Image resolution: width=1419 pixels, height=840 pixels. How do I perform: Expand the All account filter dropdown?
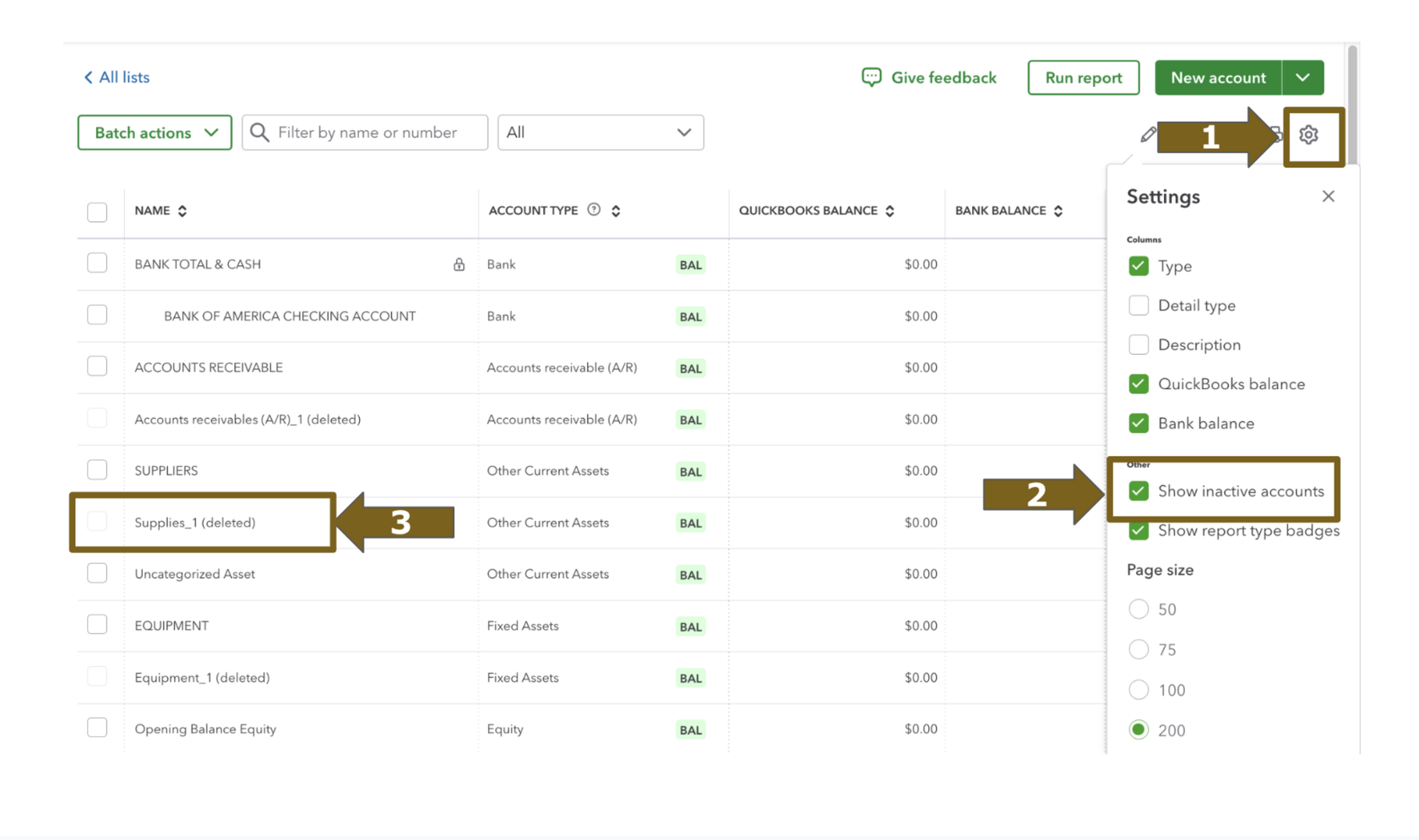click(x=601, y=133)
